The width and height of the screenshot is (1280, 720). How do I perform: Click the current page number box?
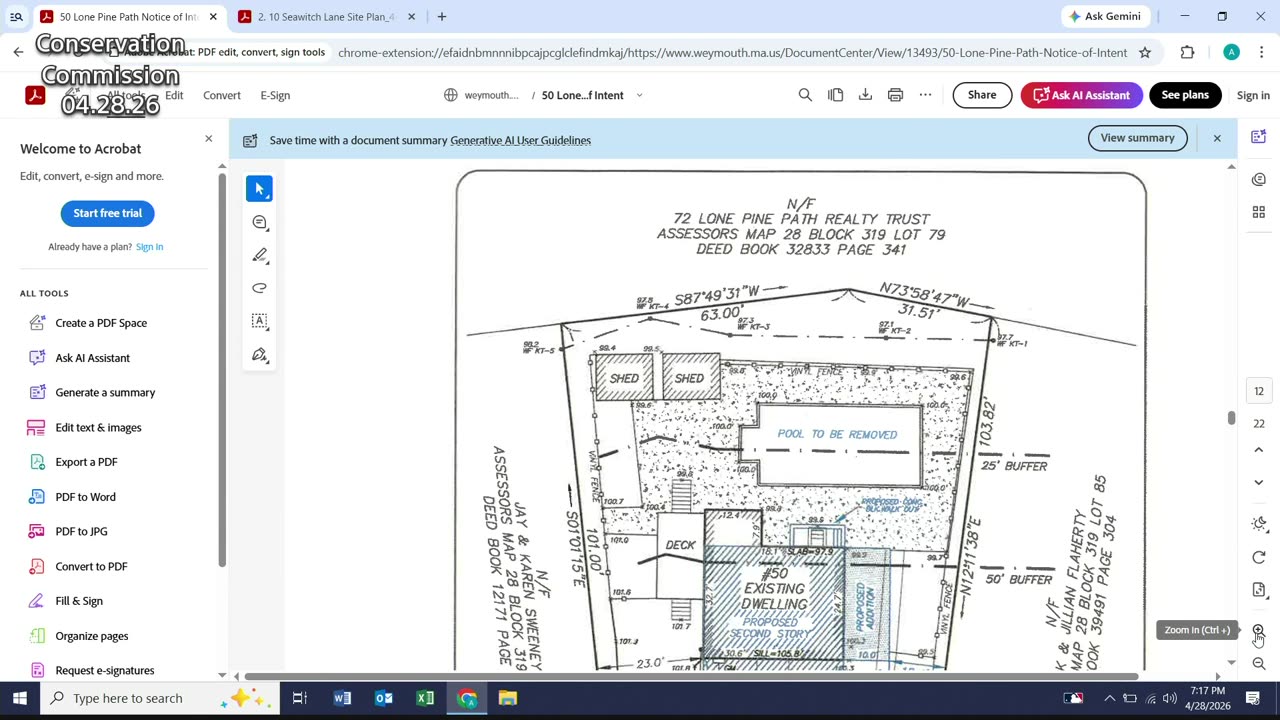click(1259, 391)
